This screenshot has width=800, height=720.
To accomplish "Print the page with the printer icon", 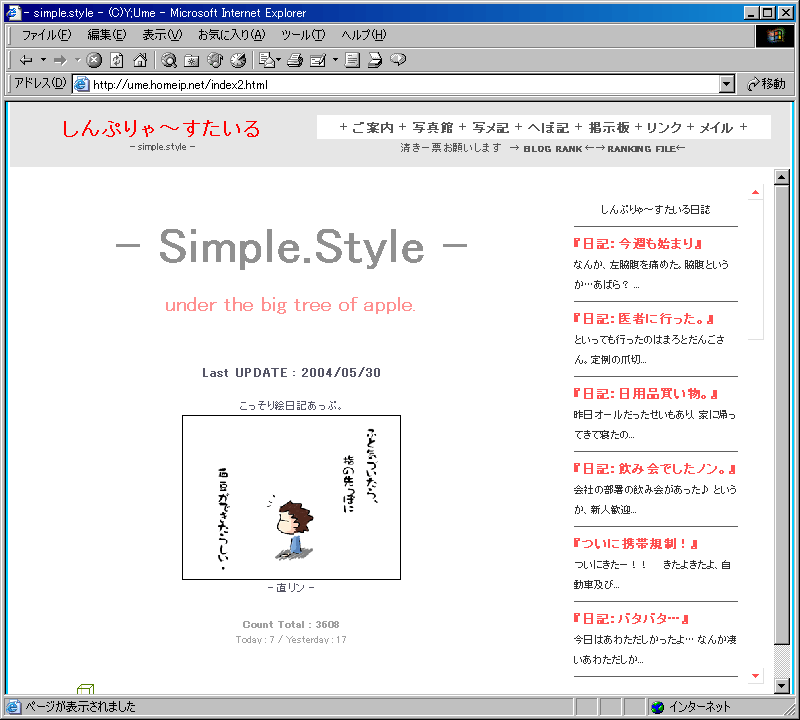I will [294, 60].
